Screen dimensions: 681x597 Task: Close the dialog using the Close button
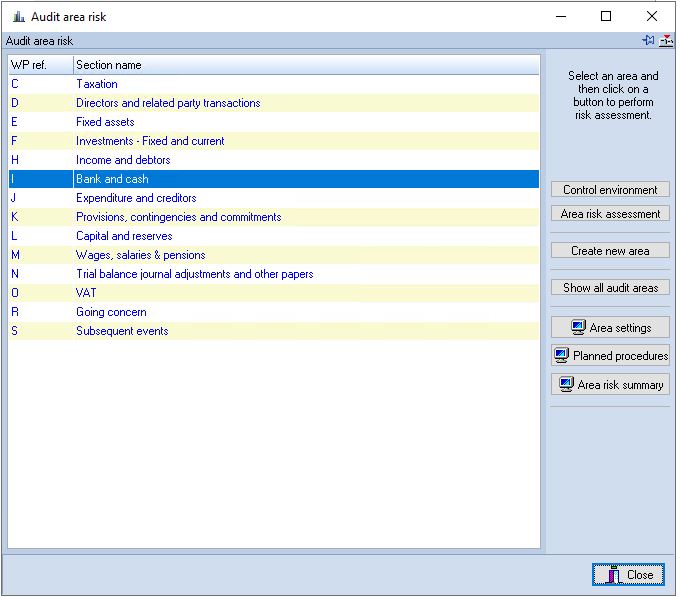tap(628, 574)
